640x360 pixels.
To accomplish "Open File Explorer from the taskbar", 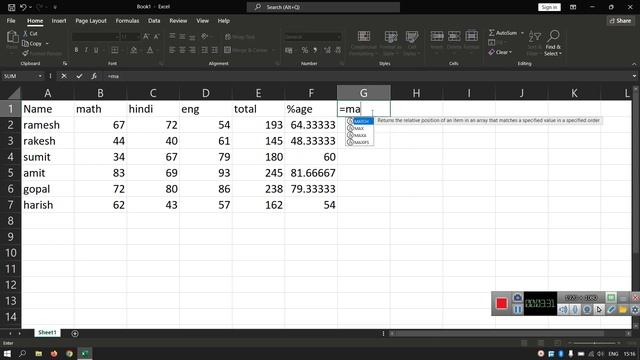I will [38, 353].
